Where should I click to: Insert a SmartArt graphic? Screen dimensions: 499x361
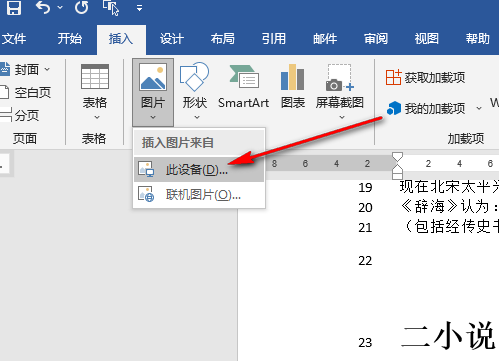pyautogui.click(x=243, y=87)
